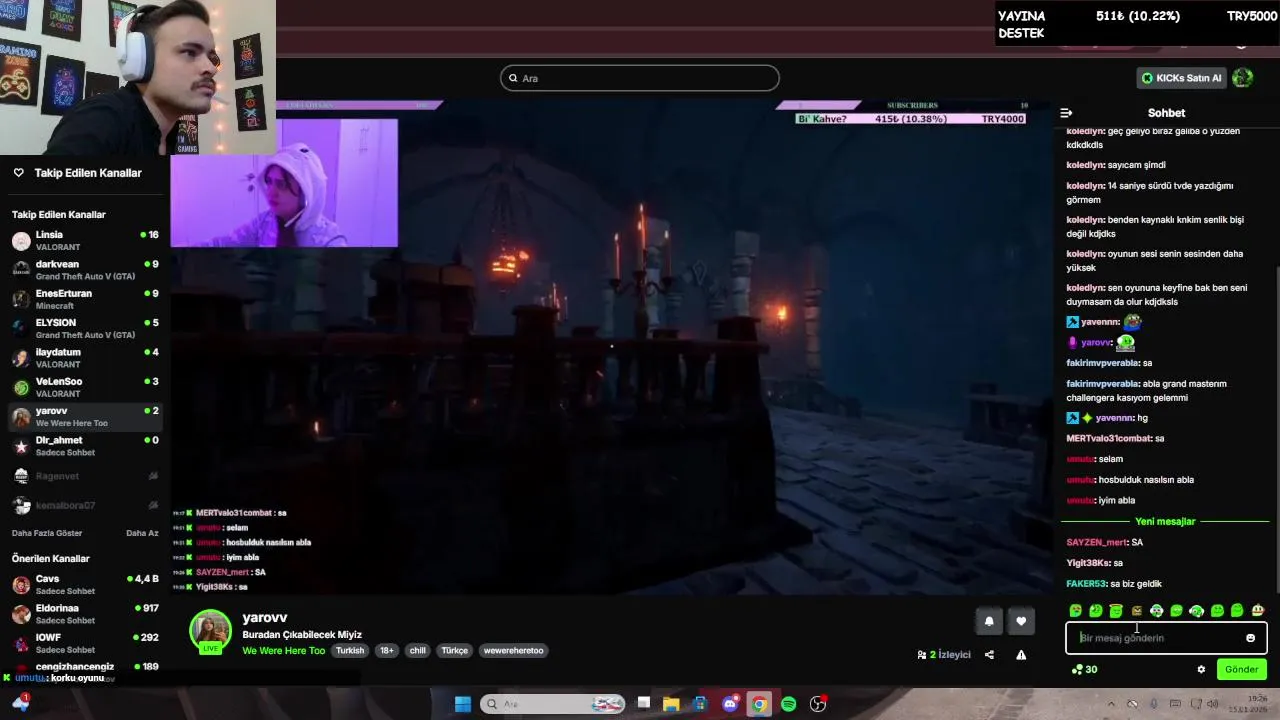The height and width of the screenshot is (720, 1280).
Task: Open File Explorer from taskbar
Action: (x=672, y=704)
